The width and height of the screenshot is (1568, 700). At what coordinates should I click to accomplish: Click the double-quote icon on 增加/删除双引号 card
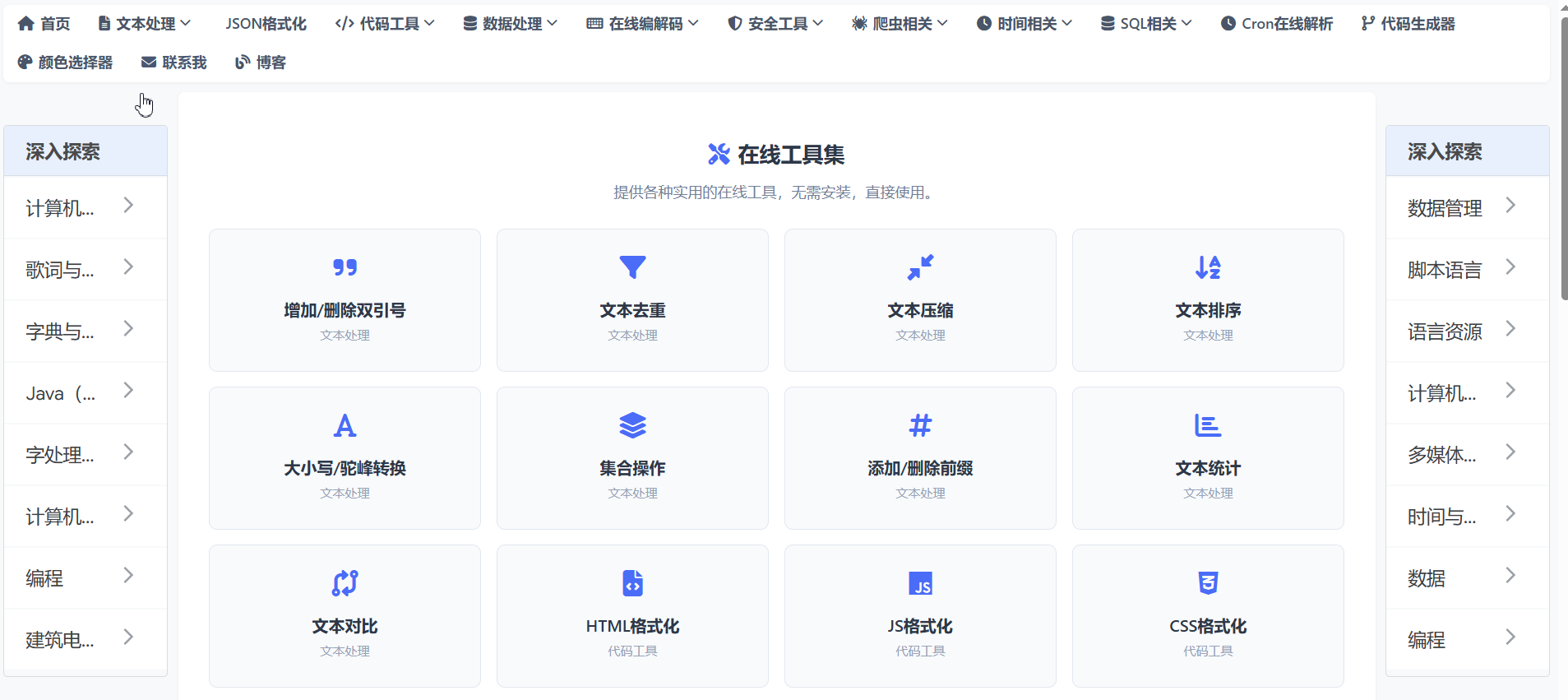coord(345,267)
